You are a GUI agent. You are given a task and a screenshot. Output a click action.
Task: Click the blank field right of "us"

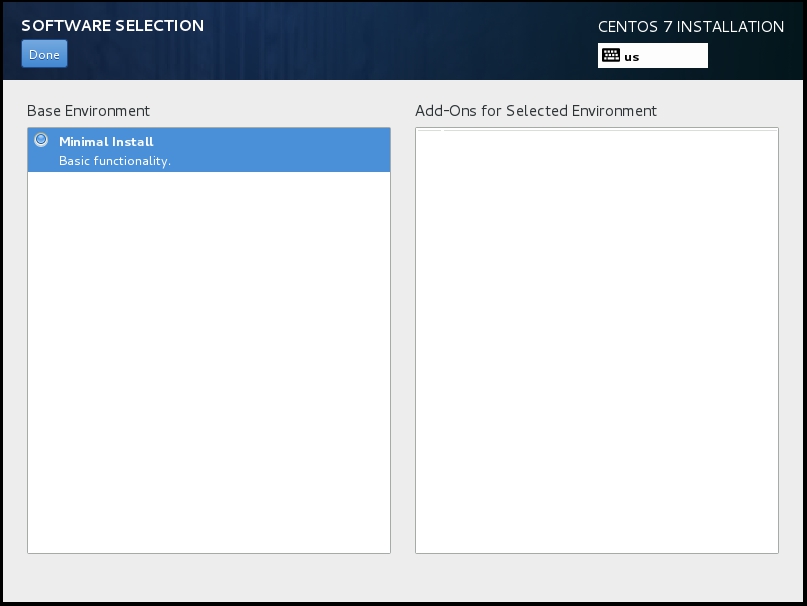click(675, 56)
